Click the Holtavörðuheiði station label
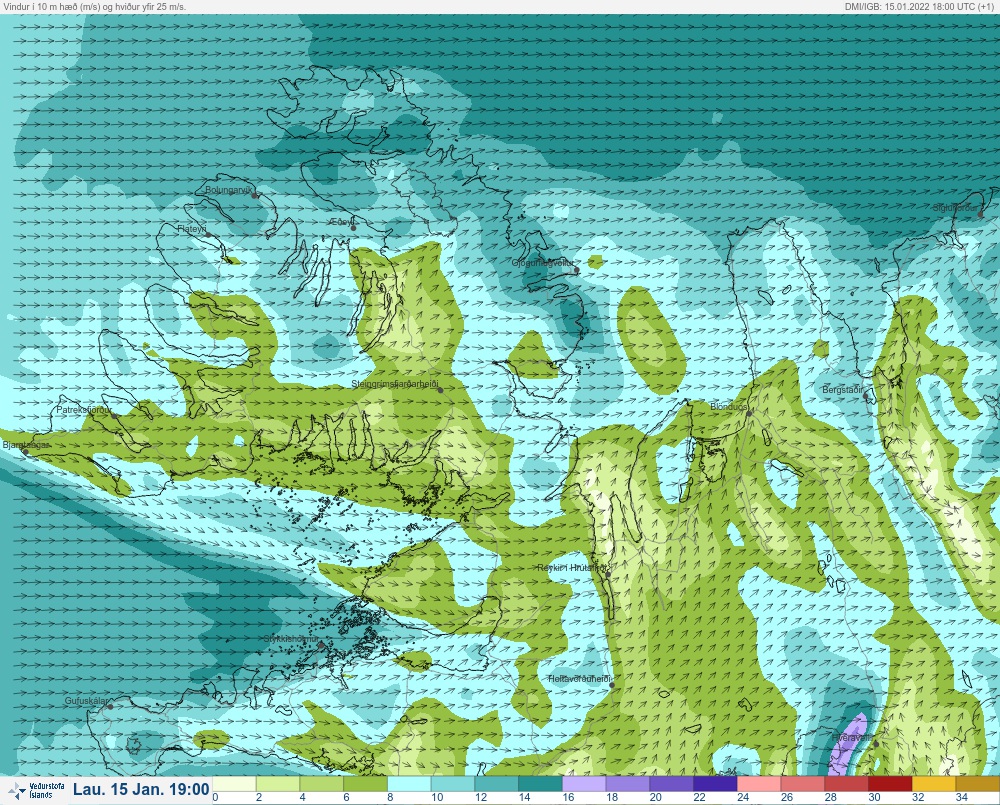1000x805 pixels. pyautogui.click(x=580, y=679)
